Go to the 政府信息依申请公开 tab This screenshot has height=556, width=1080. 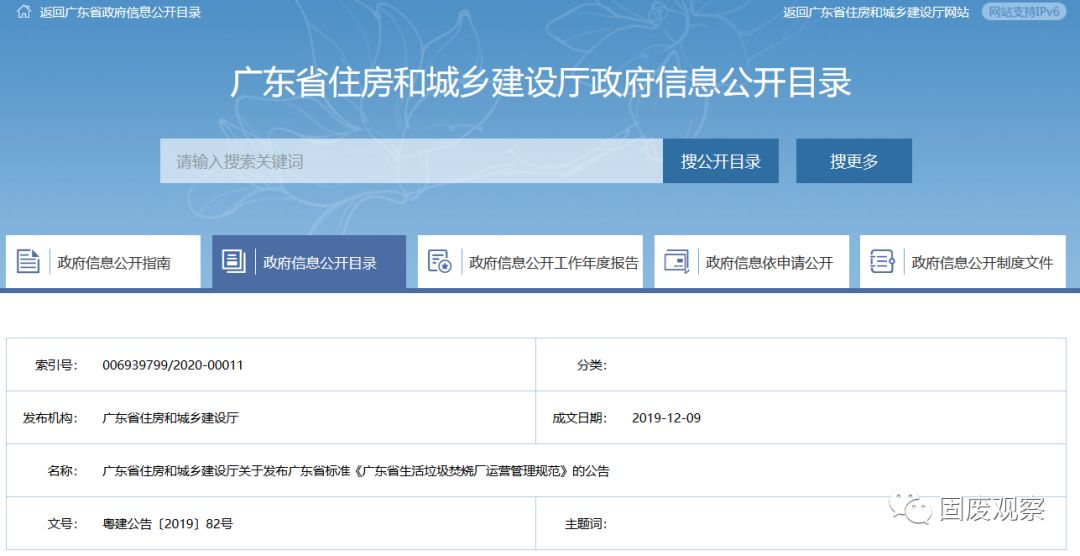pos(769,263)
